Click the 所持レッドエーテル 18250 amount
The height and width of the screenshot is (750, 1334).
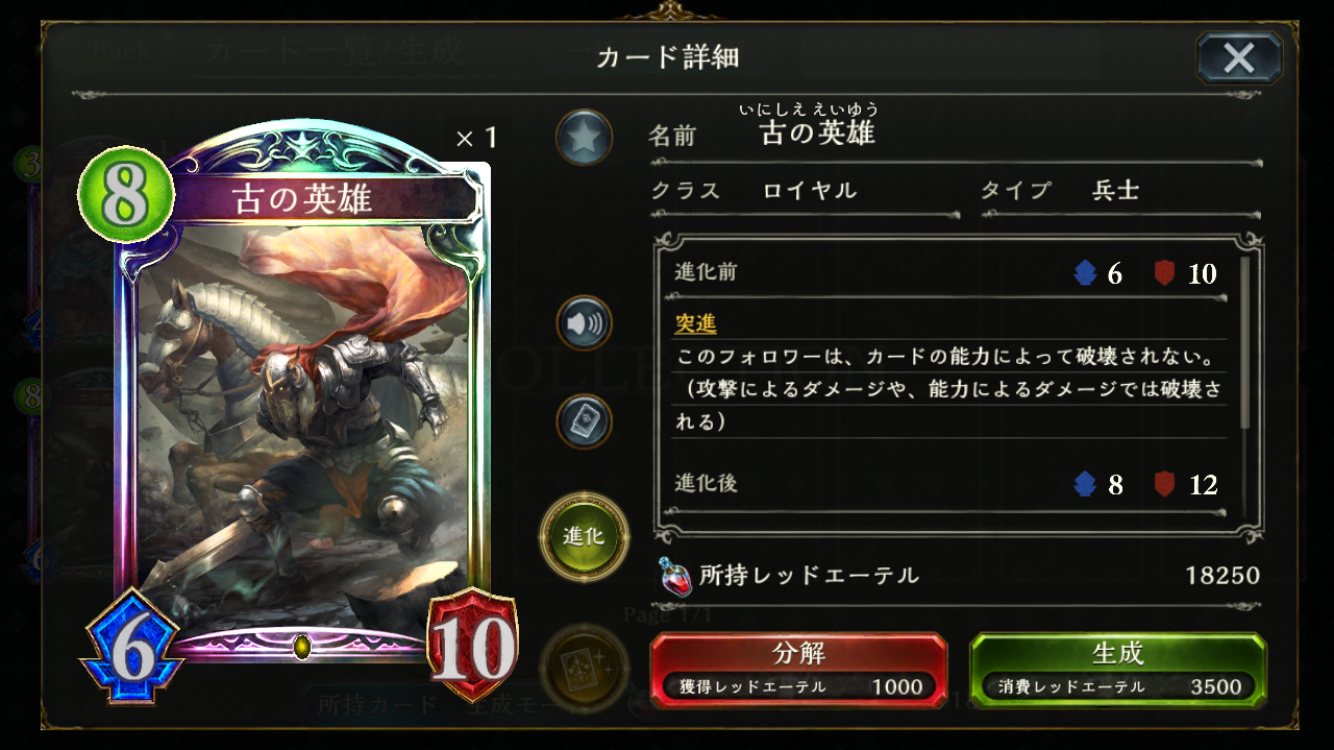click(1222, 576)
